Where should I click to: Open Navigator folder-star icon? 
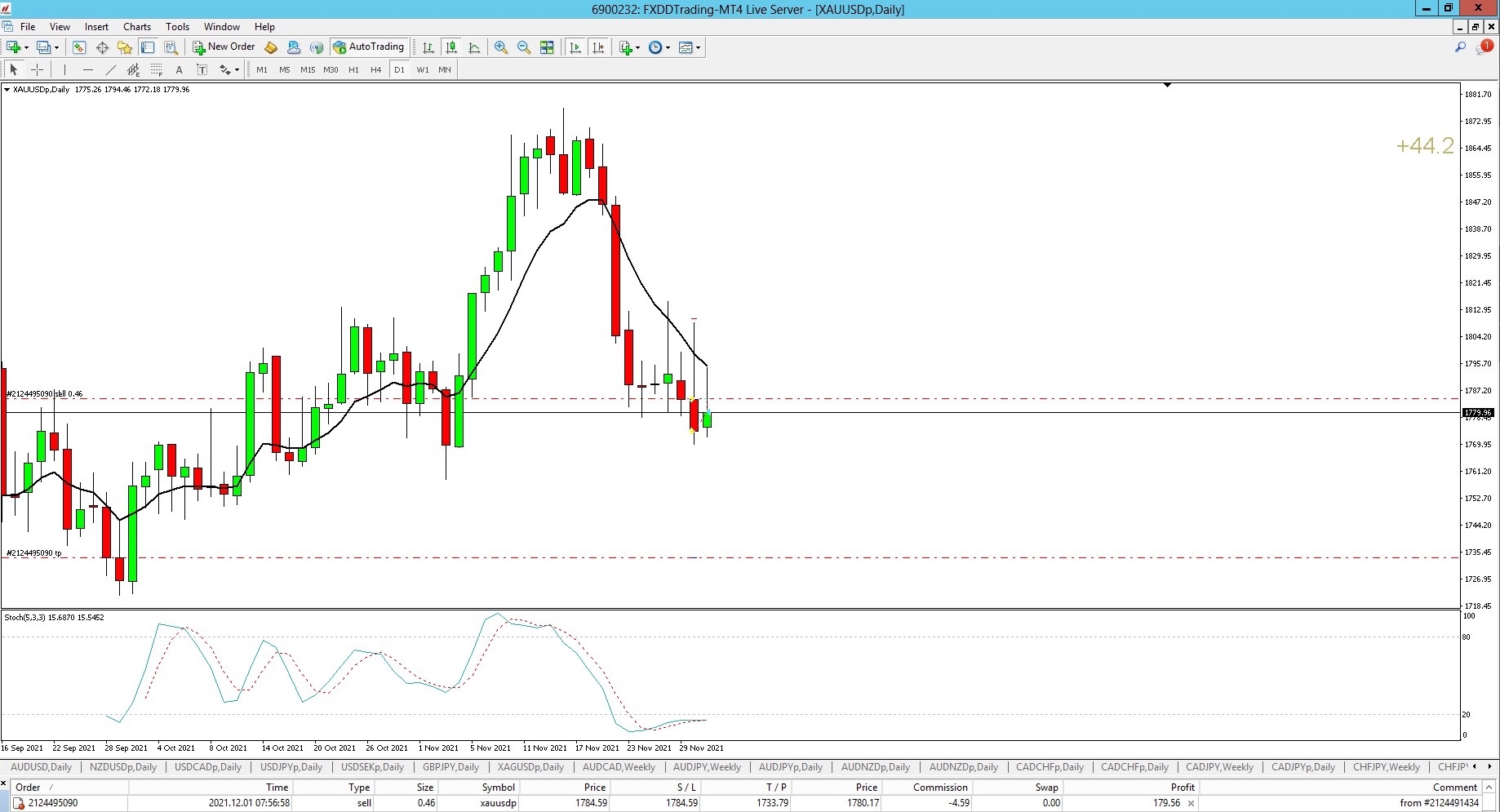click(x=125, y=47)
